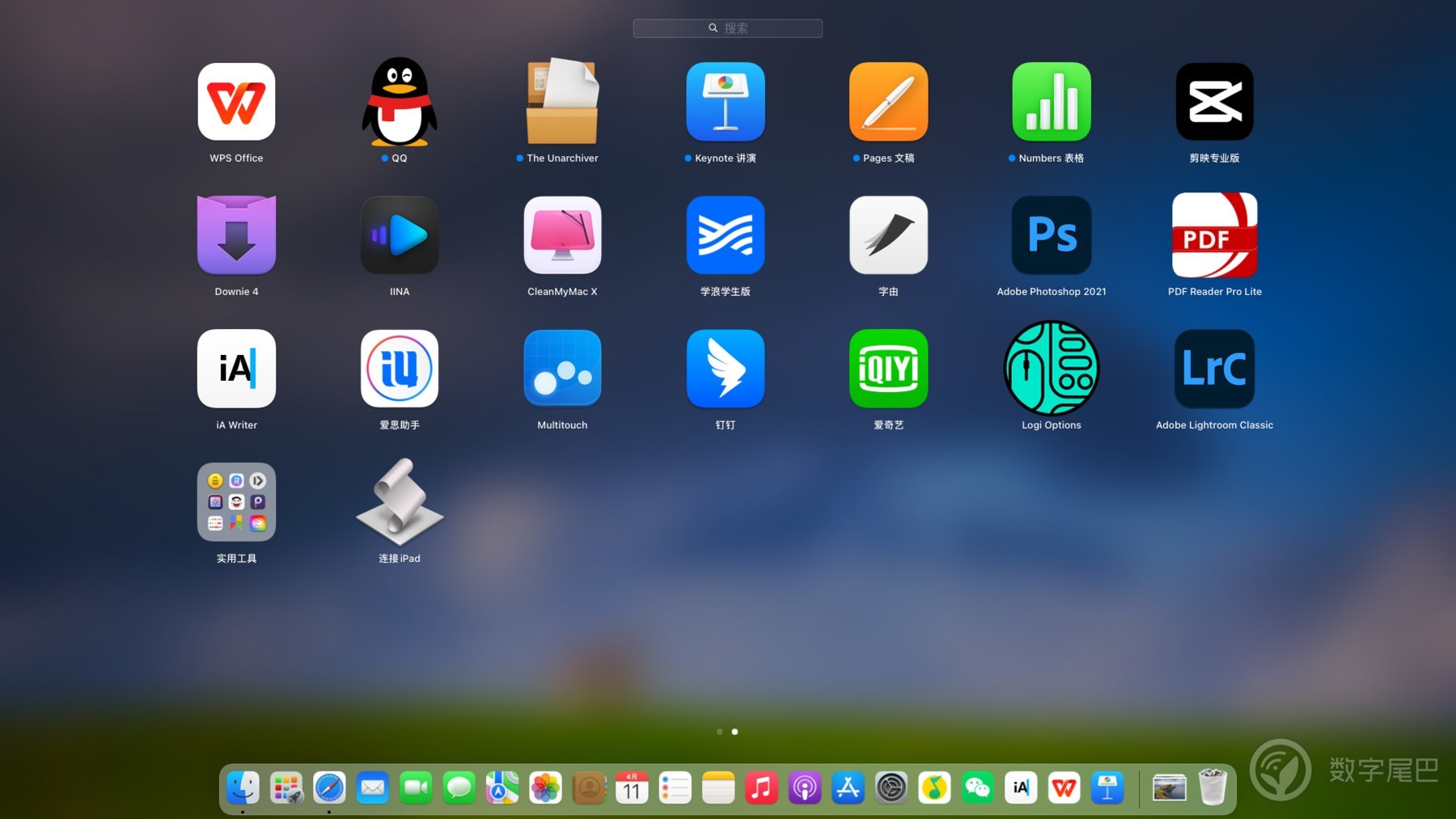Open the IINA media player

click(x=400, y=235)
